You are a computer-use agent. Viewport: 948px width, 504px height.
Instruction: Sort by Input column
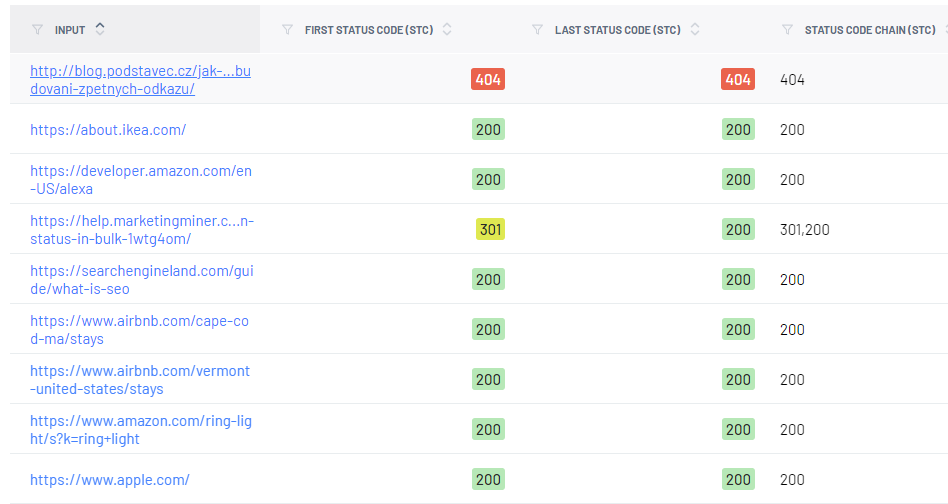[x=100, y=29]
